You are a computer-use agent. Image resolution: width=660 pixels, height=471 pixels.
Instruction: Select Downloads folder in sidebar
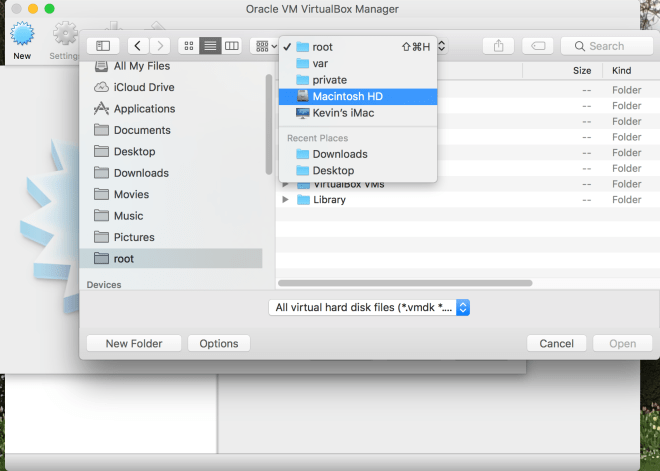tap(141, 173)
